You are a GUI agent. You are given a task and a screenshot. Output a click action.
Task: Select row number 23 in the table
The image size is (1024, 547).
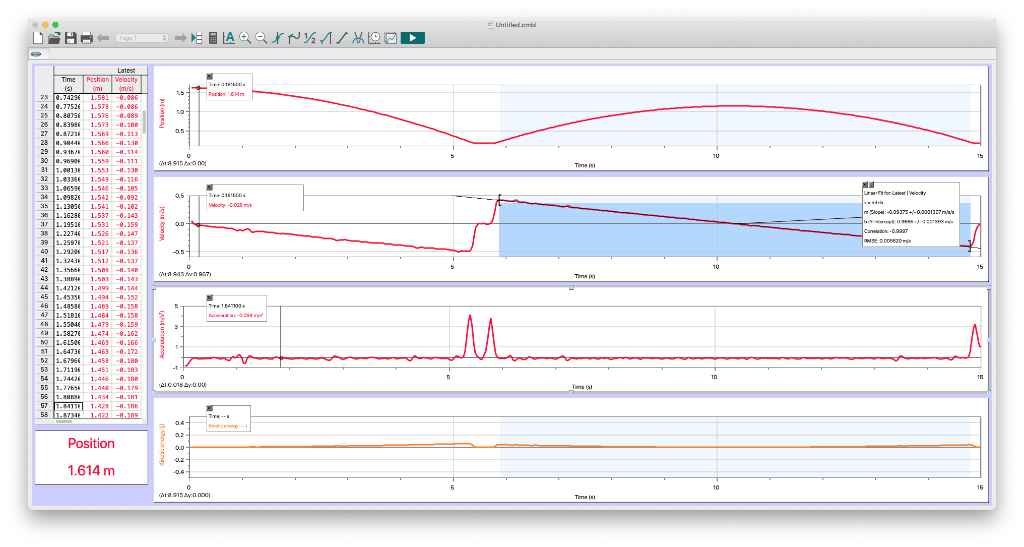(x=44, y=97)
